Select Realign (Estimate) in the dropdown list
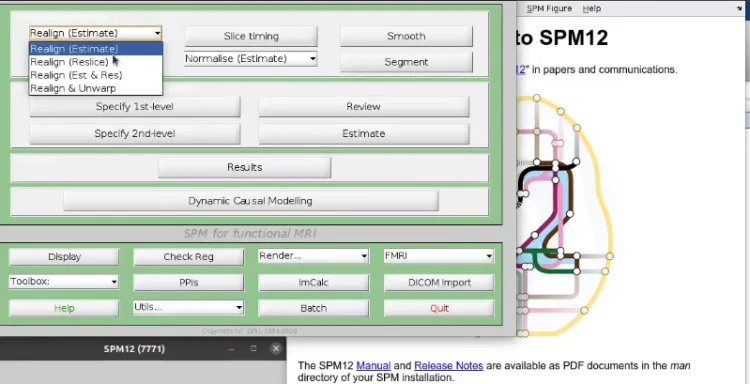Viewport: 750px width, 384px height. tap(96, 49)
